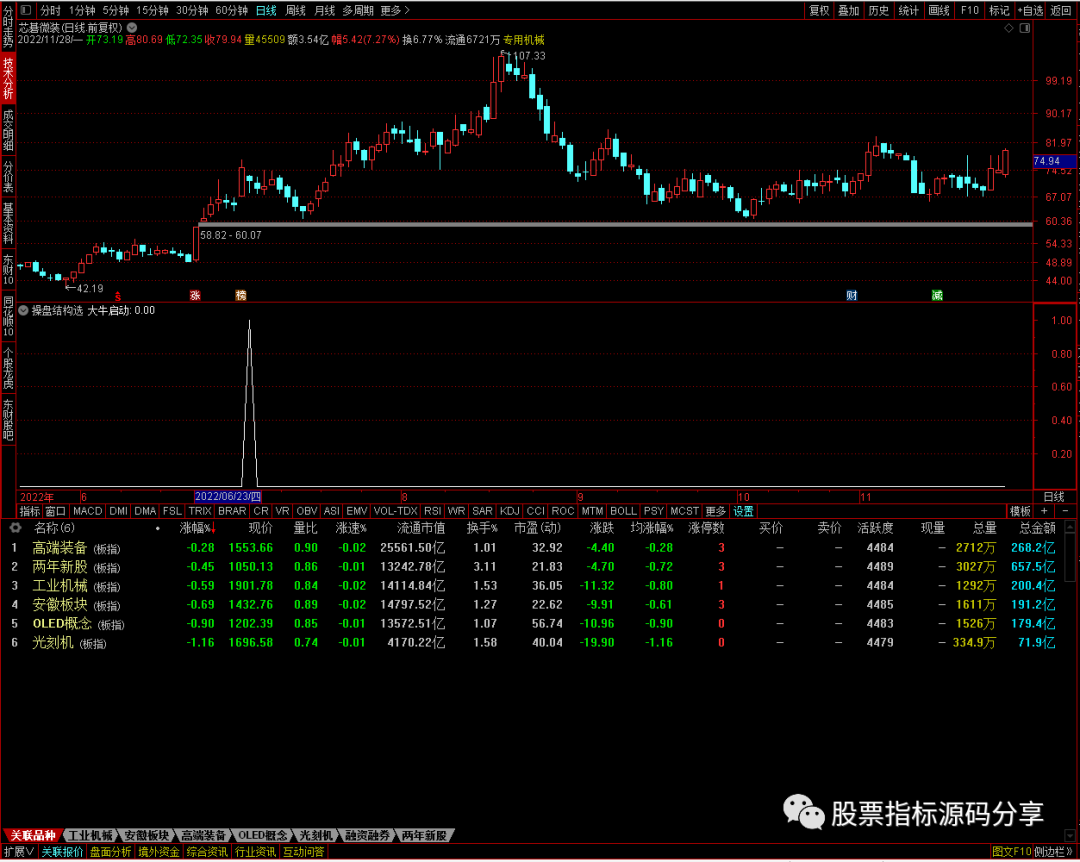The image size is (1080, 862).
Task: Switch to 1分钟 chart period
Action: [82, 10]
